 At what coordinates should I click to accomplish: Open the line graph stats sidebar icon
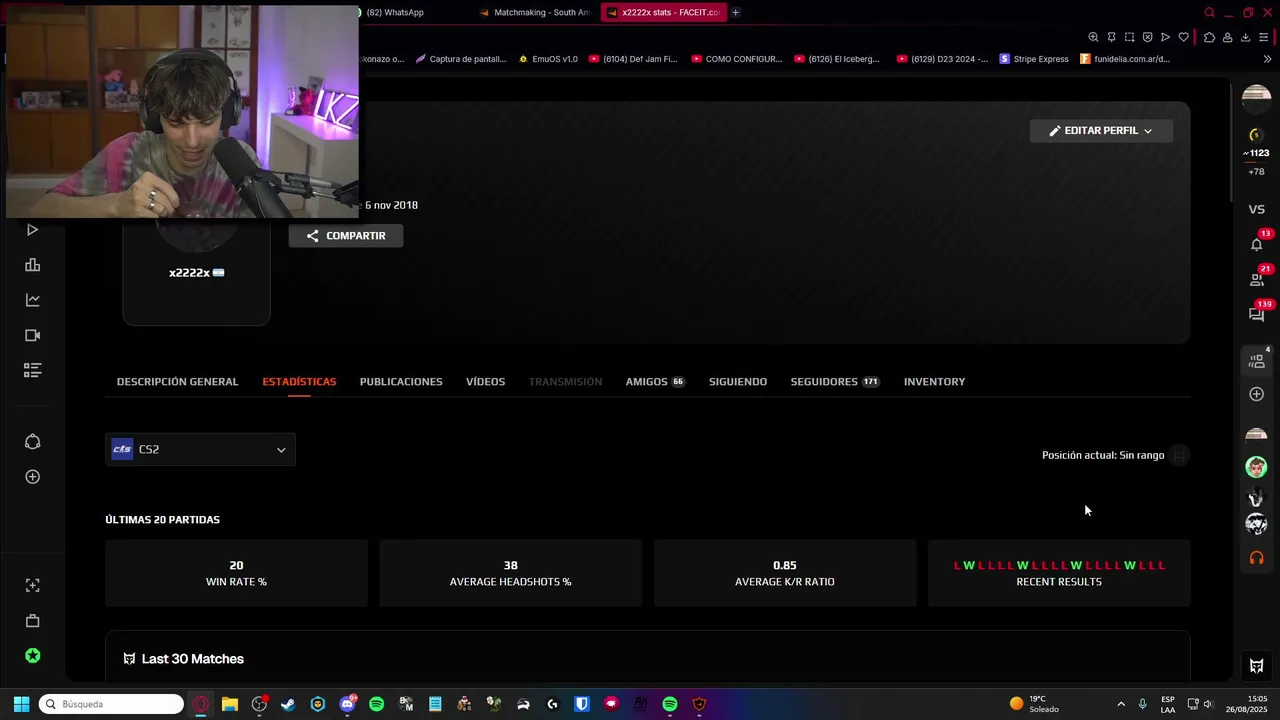coord(32,300)
